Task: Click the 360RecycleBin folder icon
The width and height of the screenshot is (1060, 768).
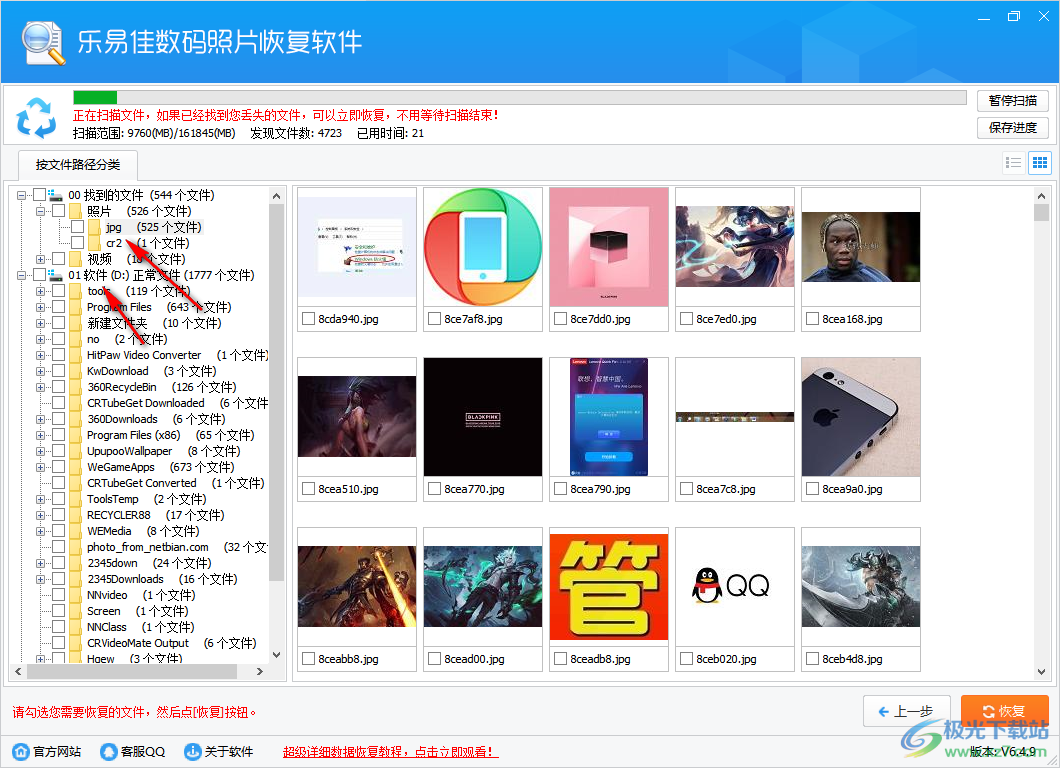Action: 75,387
